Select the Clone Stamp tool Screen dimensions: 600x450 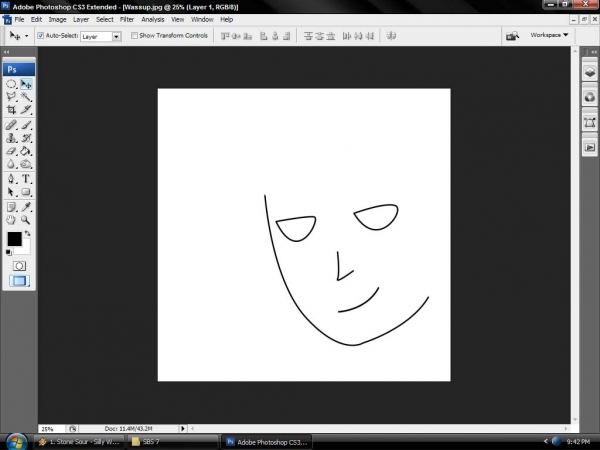(x=11, y=138)
